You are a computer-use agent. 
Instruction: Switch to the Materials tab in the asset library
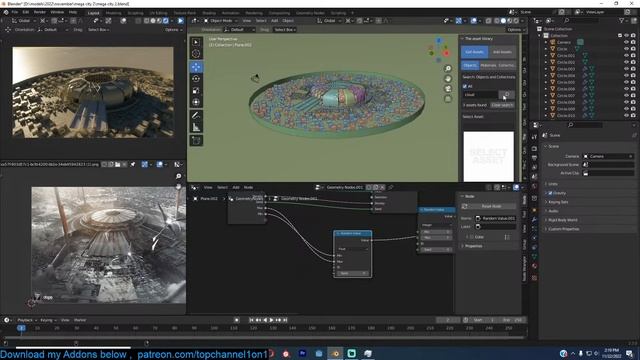(x=488, y=65)
